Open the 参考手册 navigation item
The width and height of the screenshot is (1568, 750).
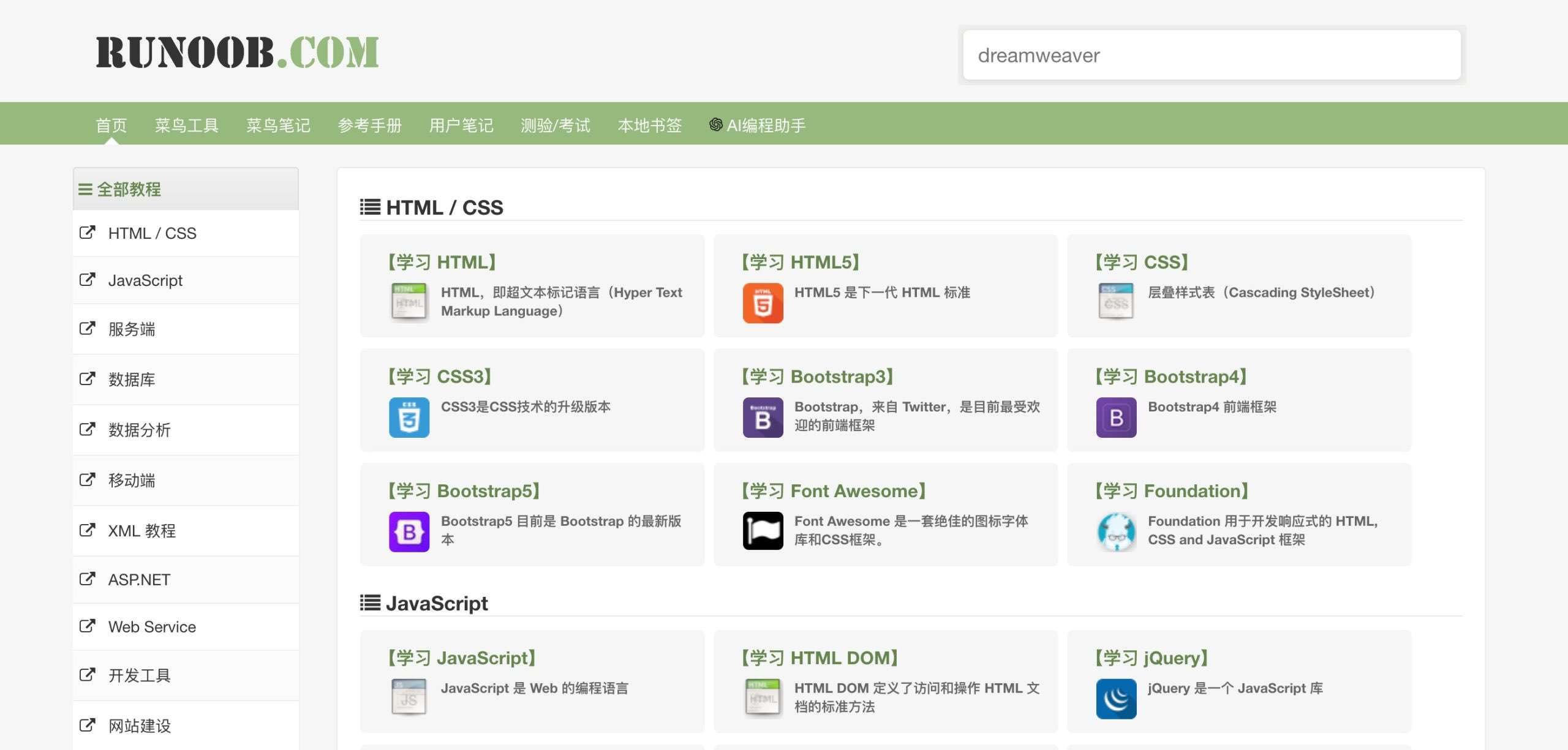pos(370,125)
